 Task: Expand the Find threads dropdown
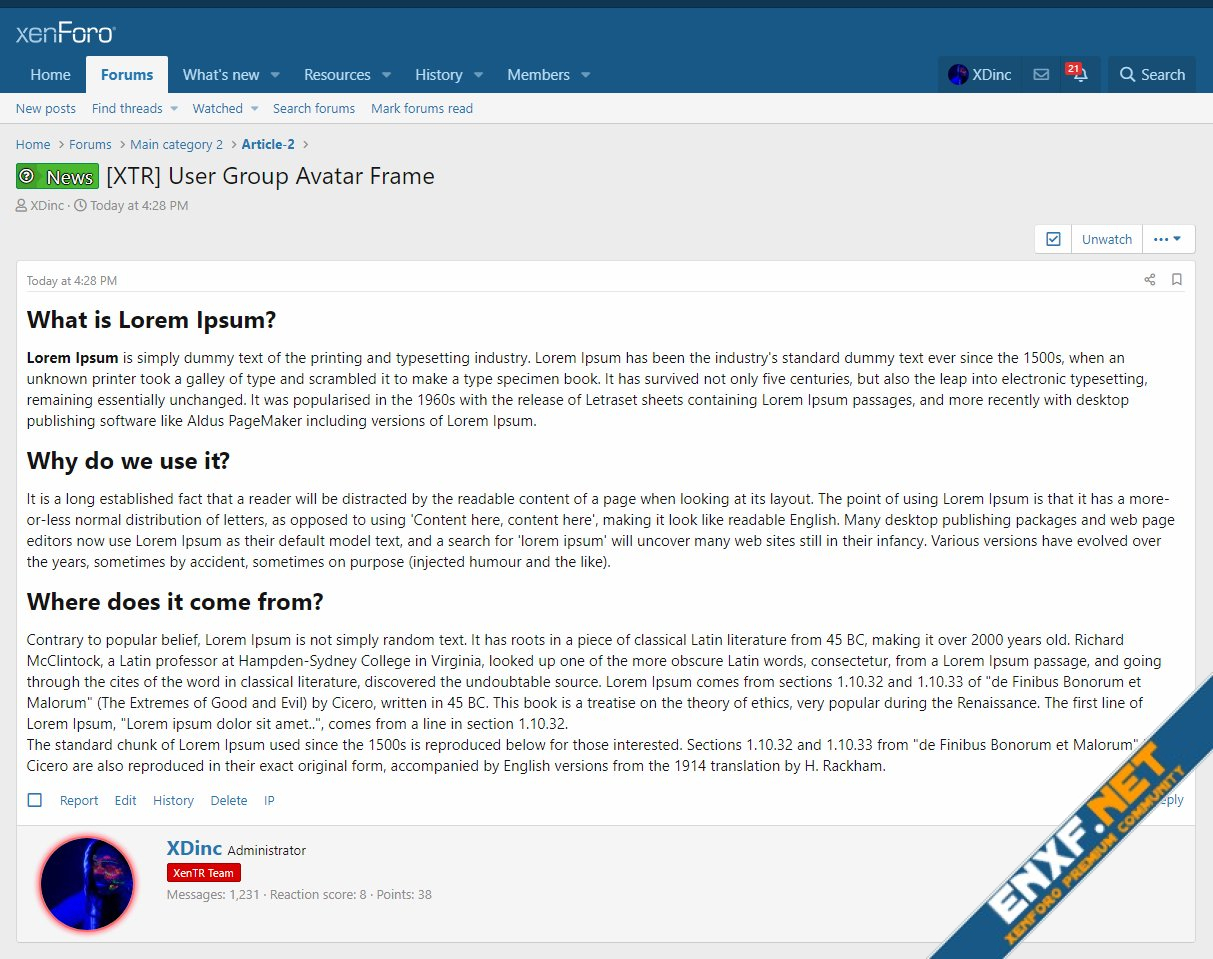(x=173, y=109)
